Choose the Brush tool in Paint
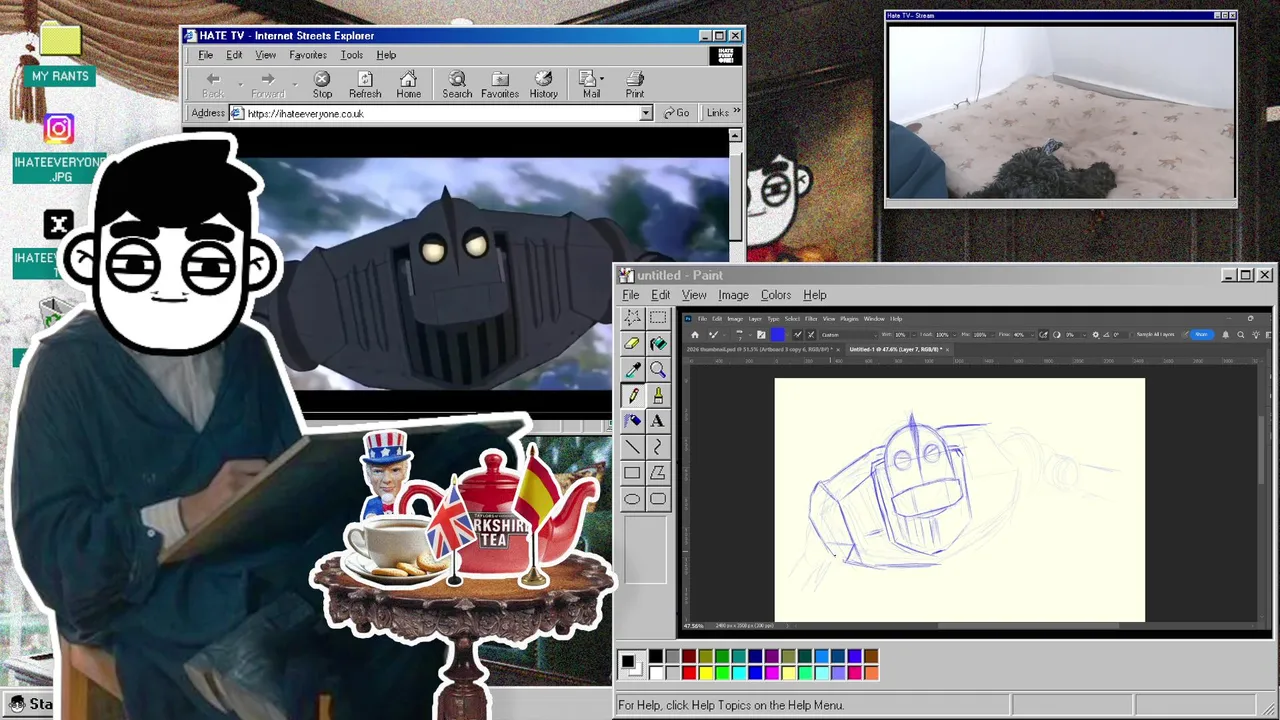Image resolution: width=1280 pixels, height=720 pixels. point(658,396)
